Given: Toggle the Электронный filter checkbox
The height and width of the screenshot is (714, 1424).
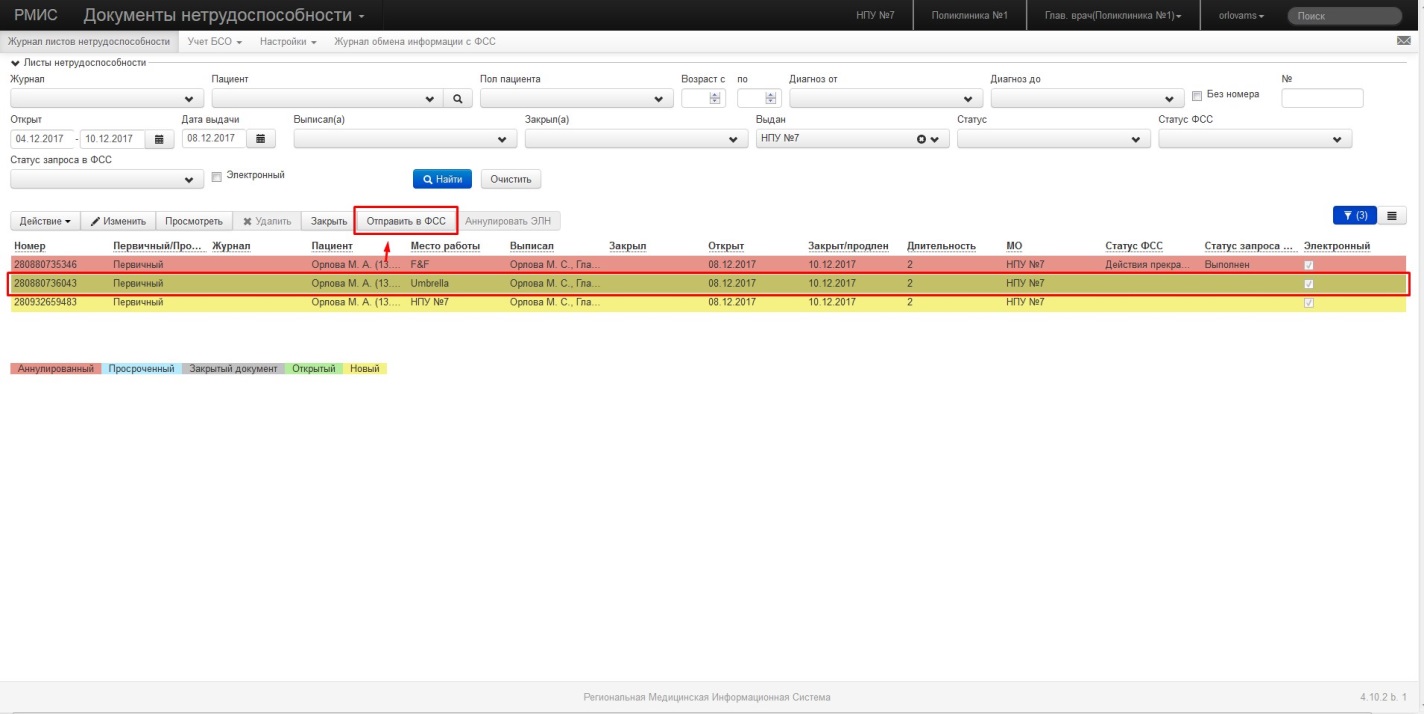Looking at the screenshot, I should tap(216, 177).
